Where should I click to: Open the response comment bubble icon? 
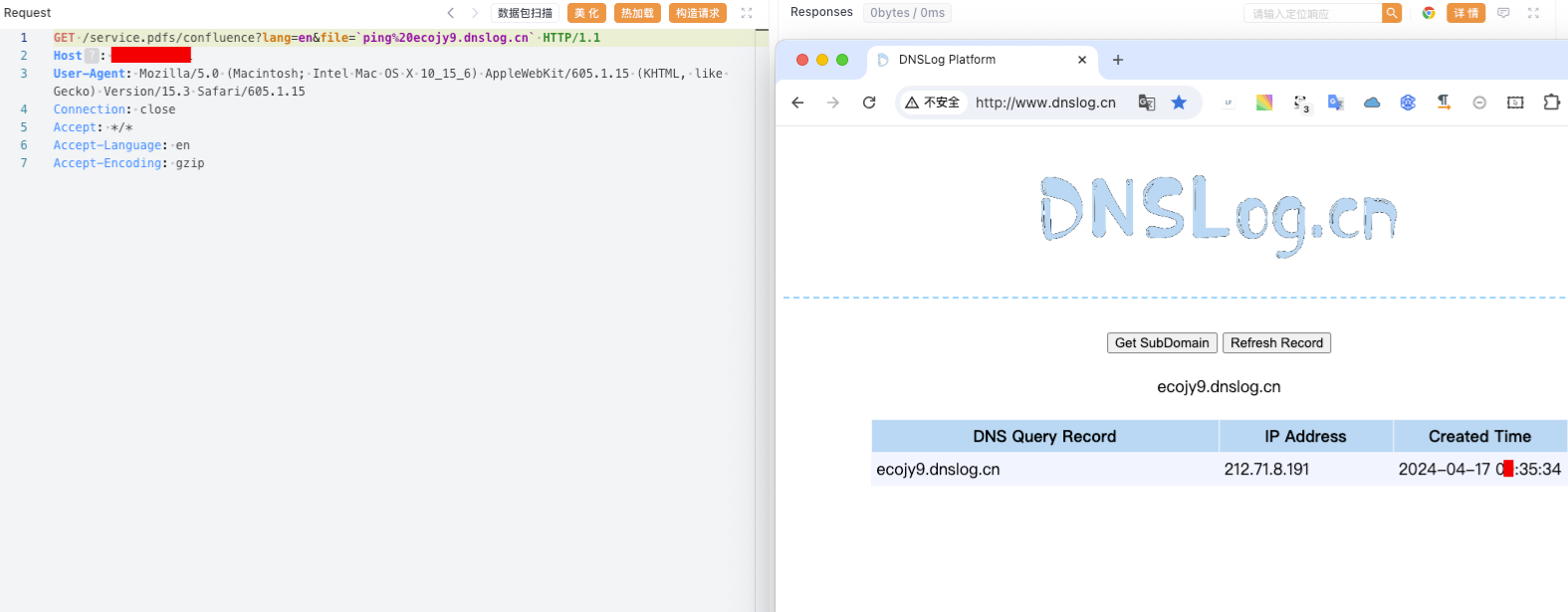click(1503, 13)
